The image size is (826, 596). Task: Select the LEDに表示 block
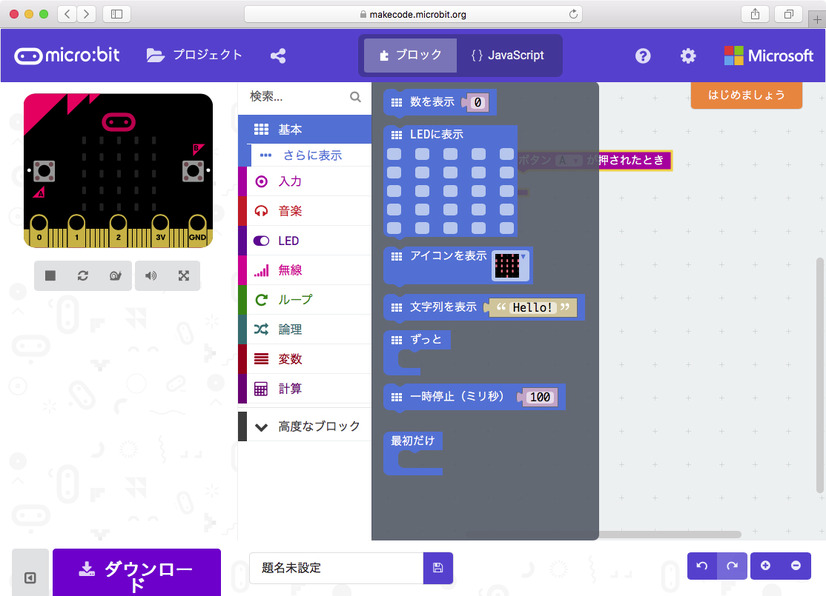437,134
